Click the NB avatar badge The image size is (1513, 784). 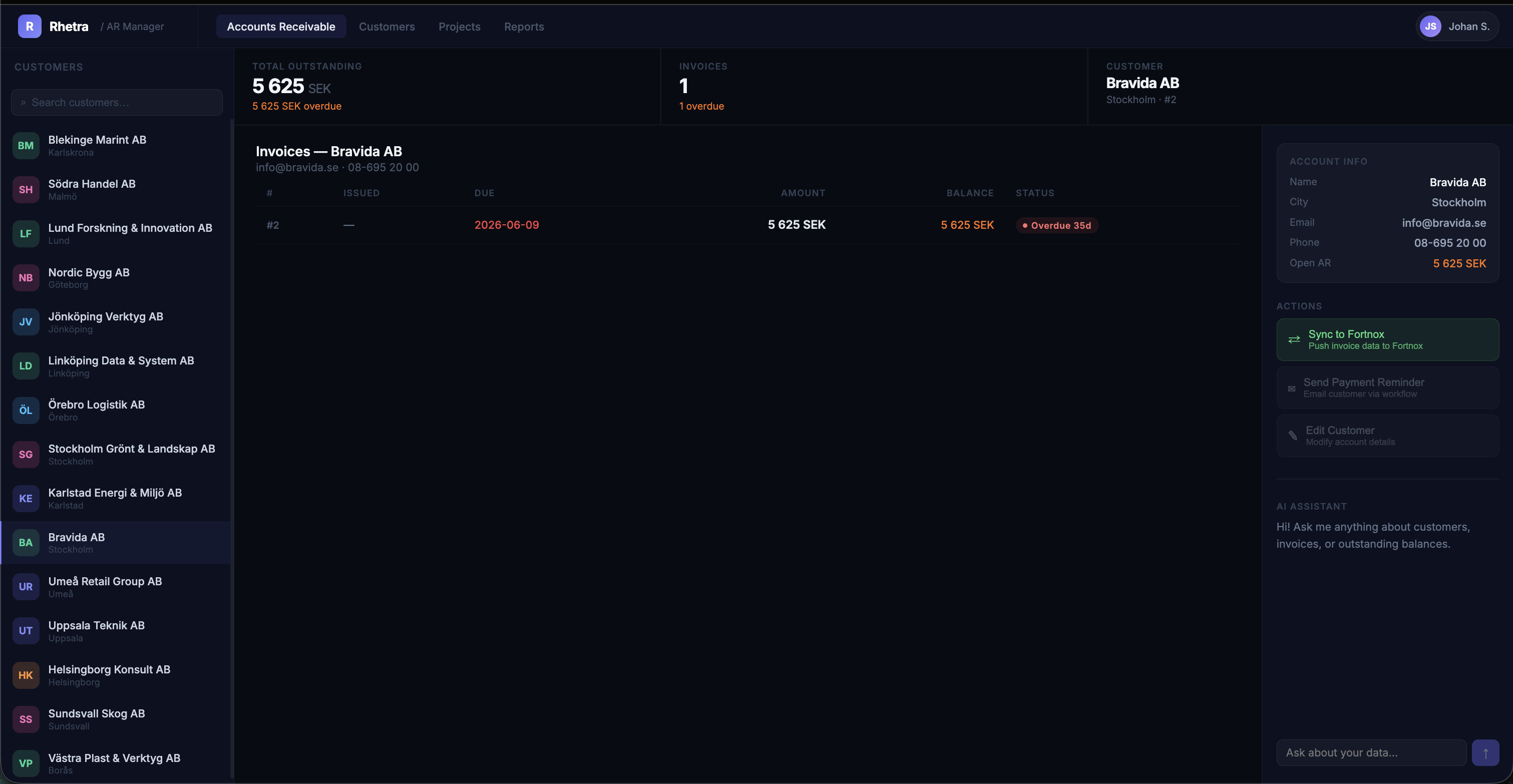[x=25, y=278]
